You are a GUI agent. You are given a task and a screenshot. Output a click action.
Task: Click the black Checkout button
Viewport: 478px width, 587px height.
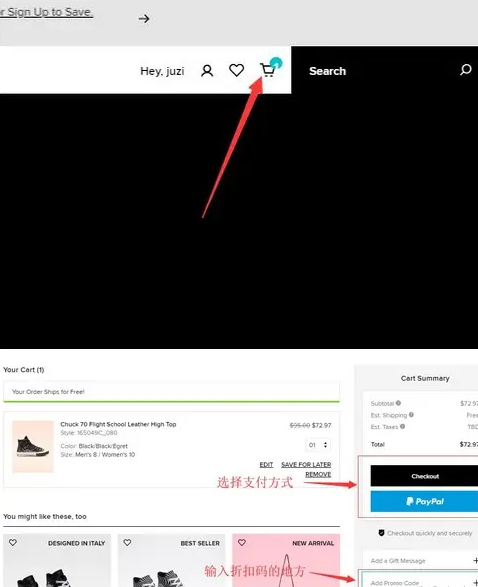[x=424, y=476]
